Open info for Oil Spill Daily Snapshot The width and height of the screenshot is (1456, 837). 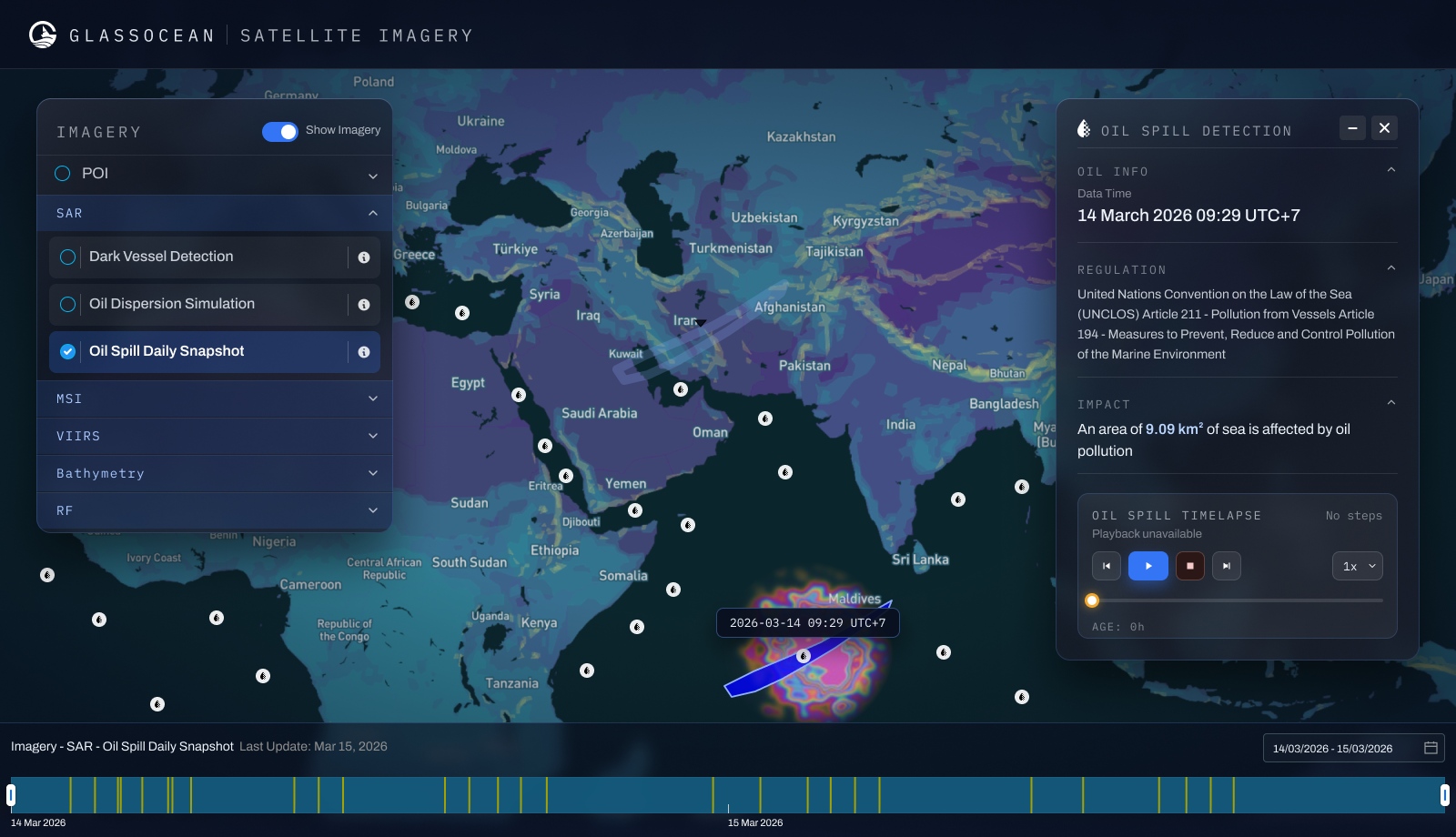364,352
